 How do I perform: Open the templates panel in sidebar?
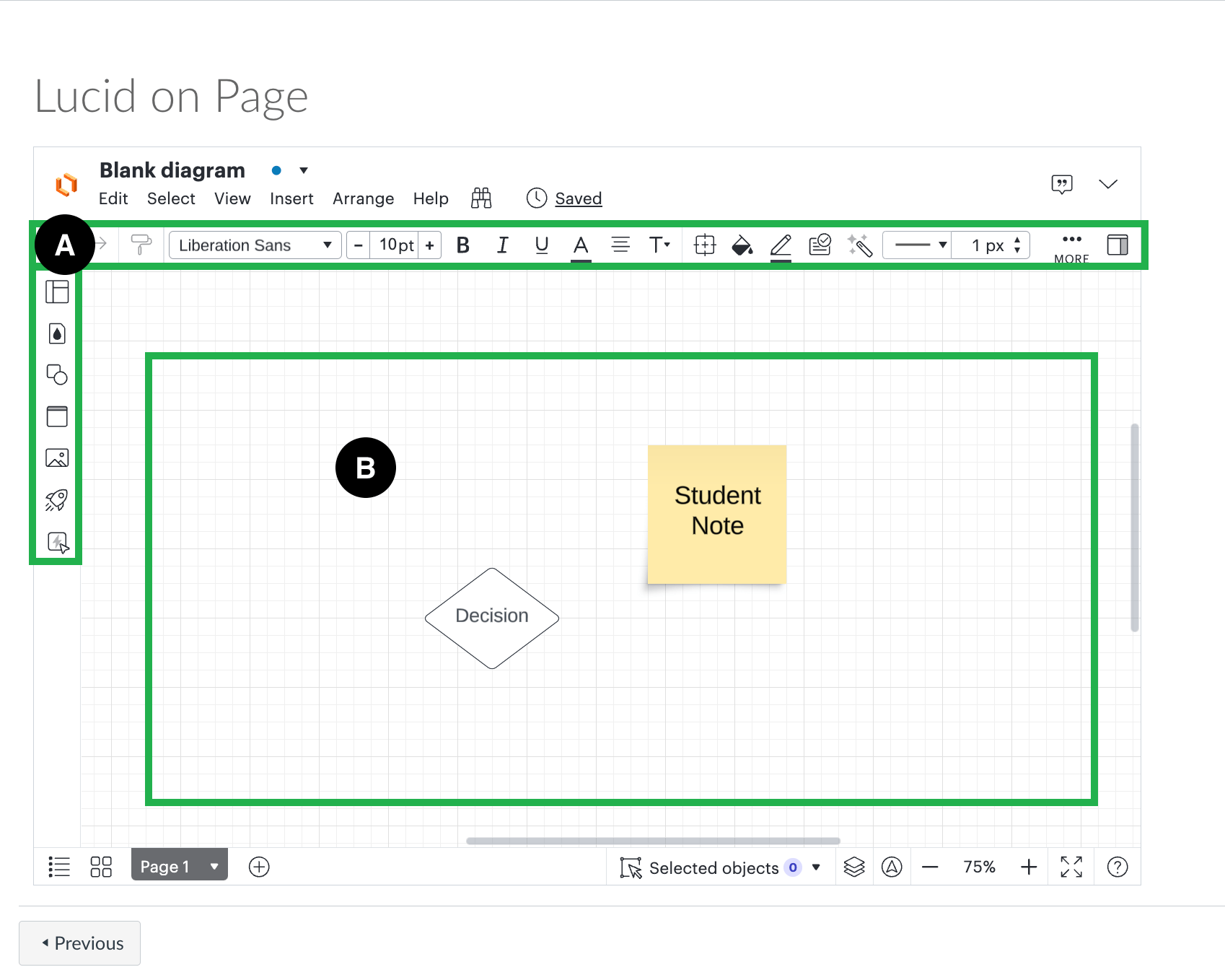(x=57, y=292)
